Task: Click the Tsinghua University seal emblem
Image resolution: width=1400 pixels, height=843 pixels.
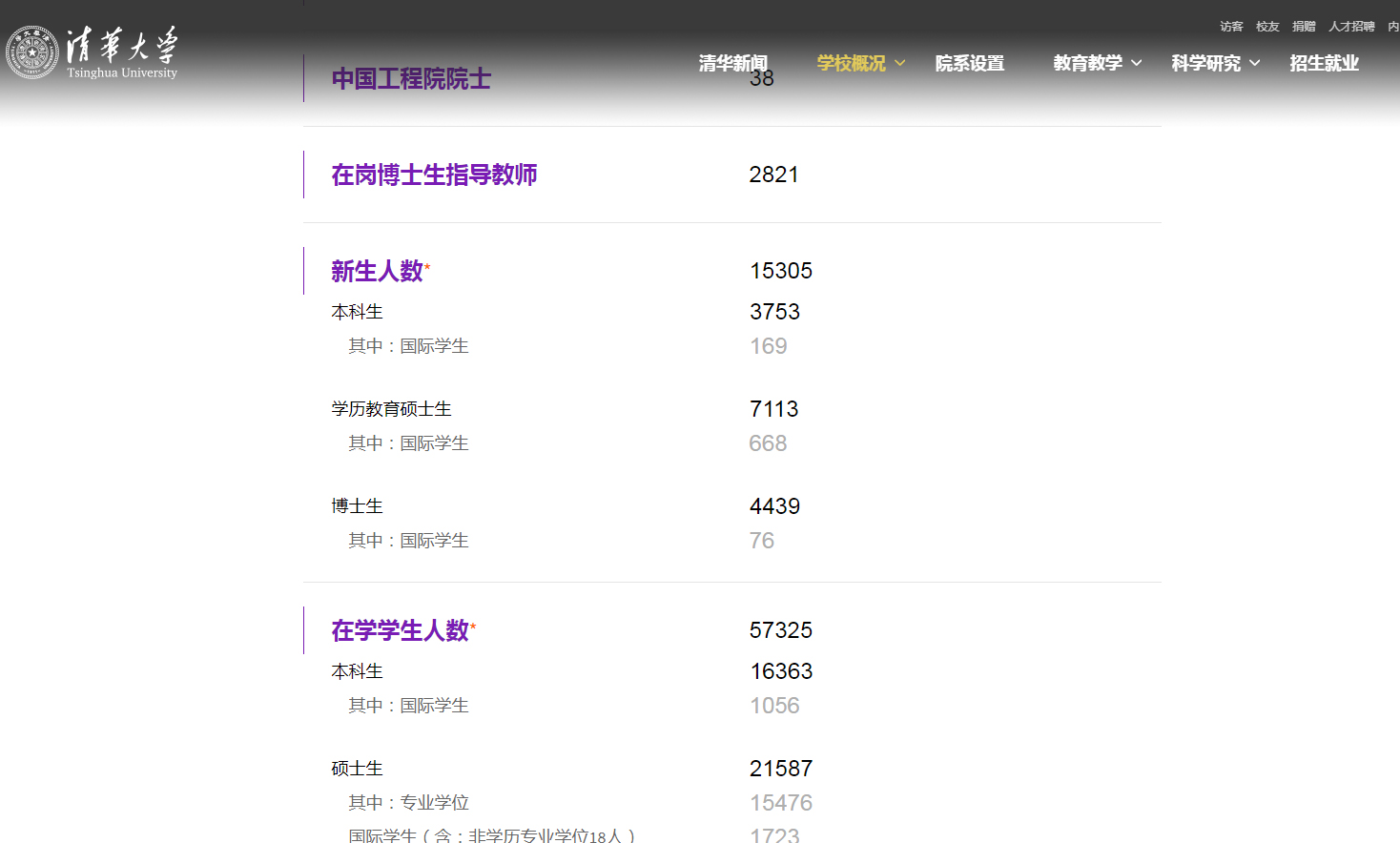Action: pos(31,50)
